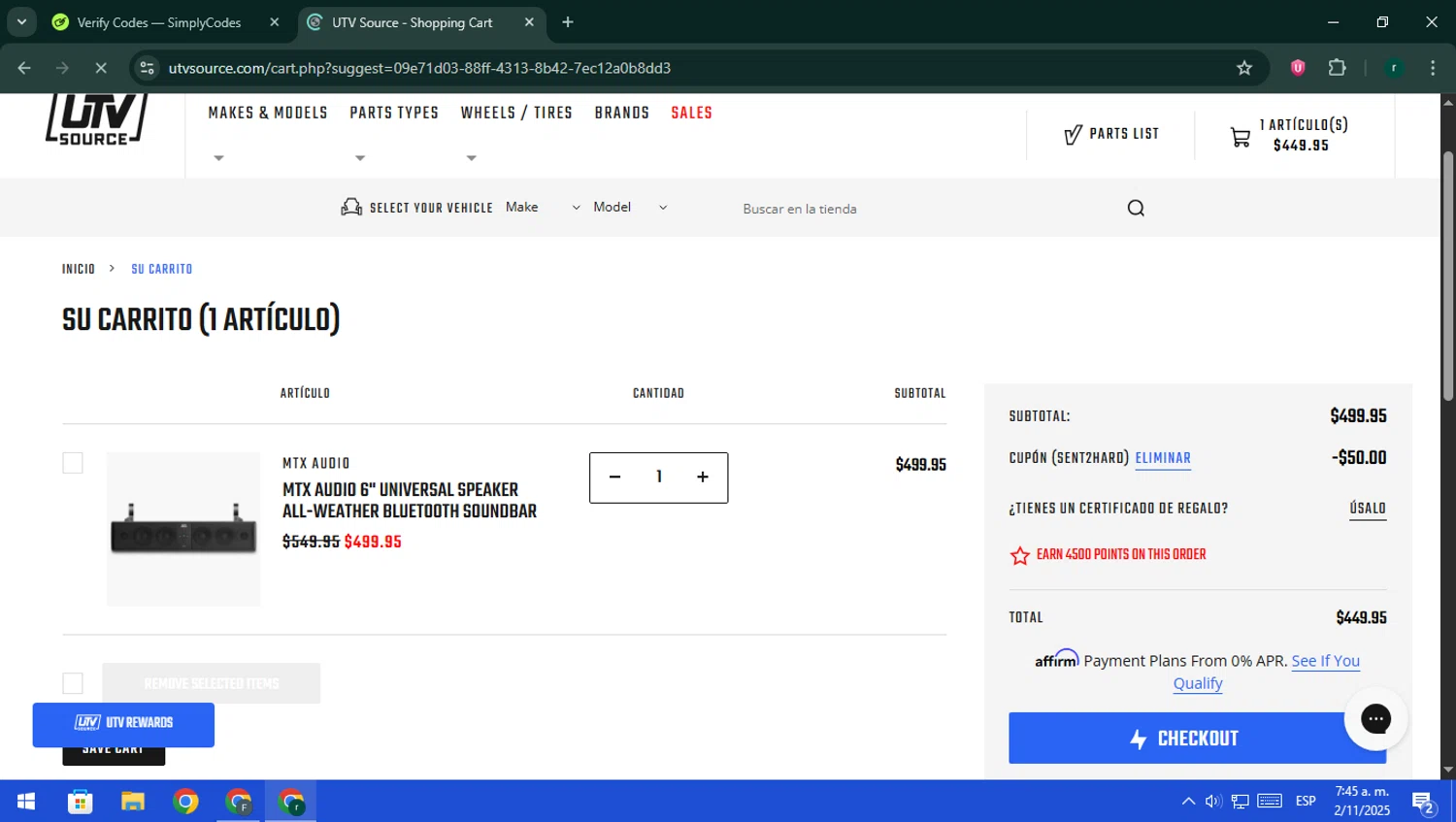Go to Inicio breadcrumb
The image size is (1456, 822).
tap(79, 269)
